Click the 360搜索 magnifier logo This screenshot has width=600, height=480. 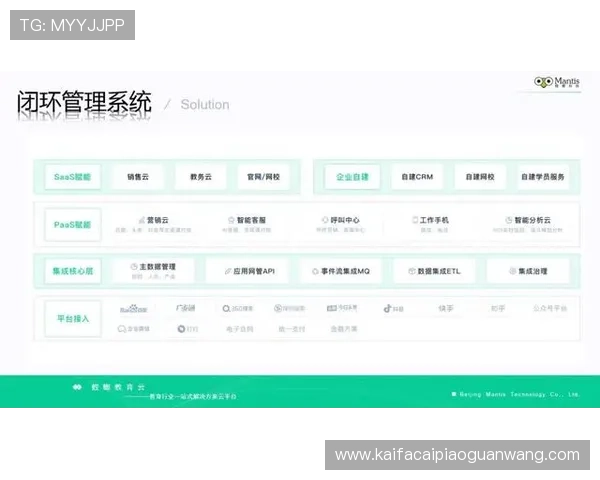point(226,309)
